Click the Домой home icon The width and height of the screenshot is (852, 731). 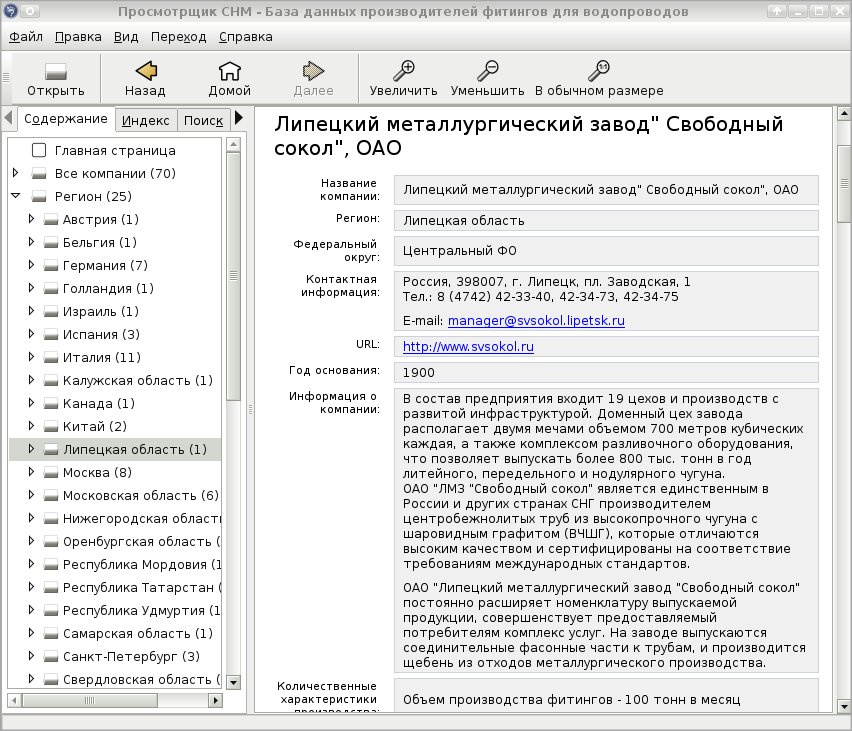click(229, 71)
